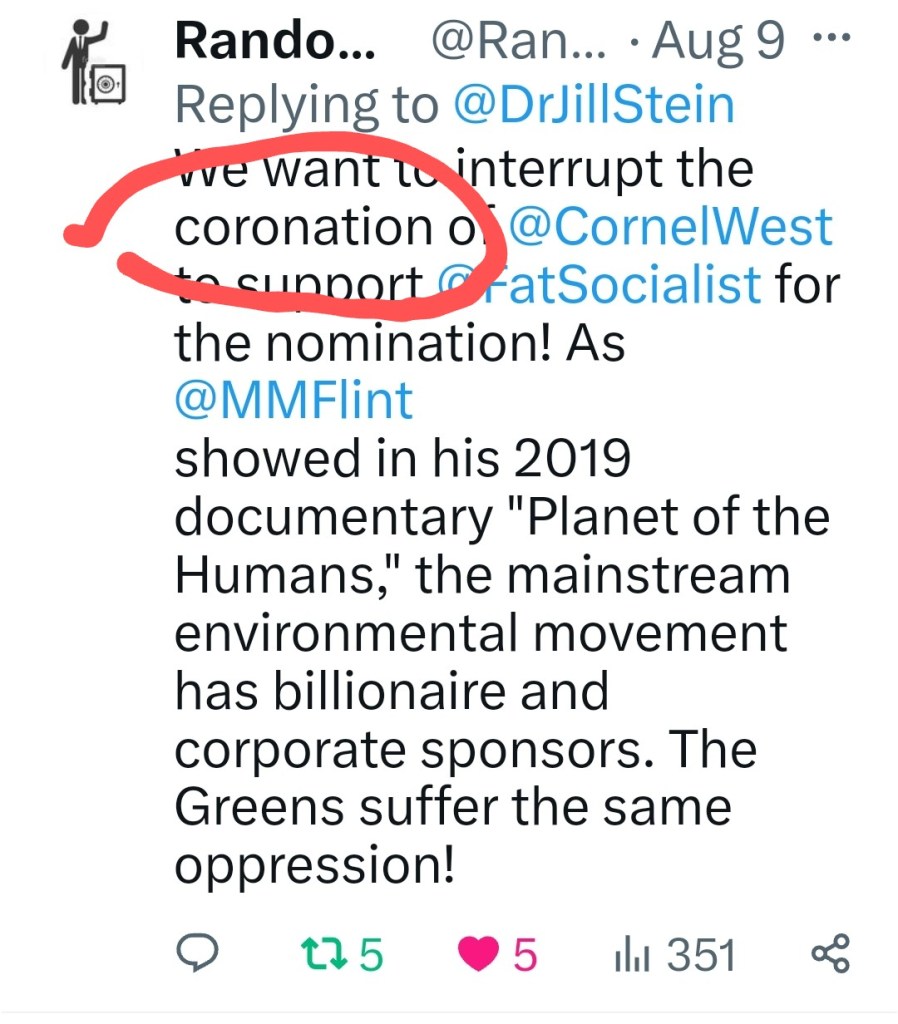Image resolution: width=898 pixels, height=1024 pixels.
Task: Click the share icon
Action: pyautogui.click(x=831, y=954)
